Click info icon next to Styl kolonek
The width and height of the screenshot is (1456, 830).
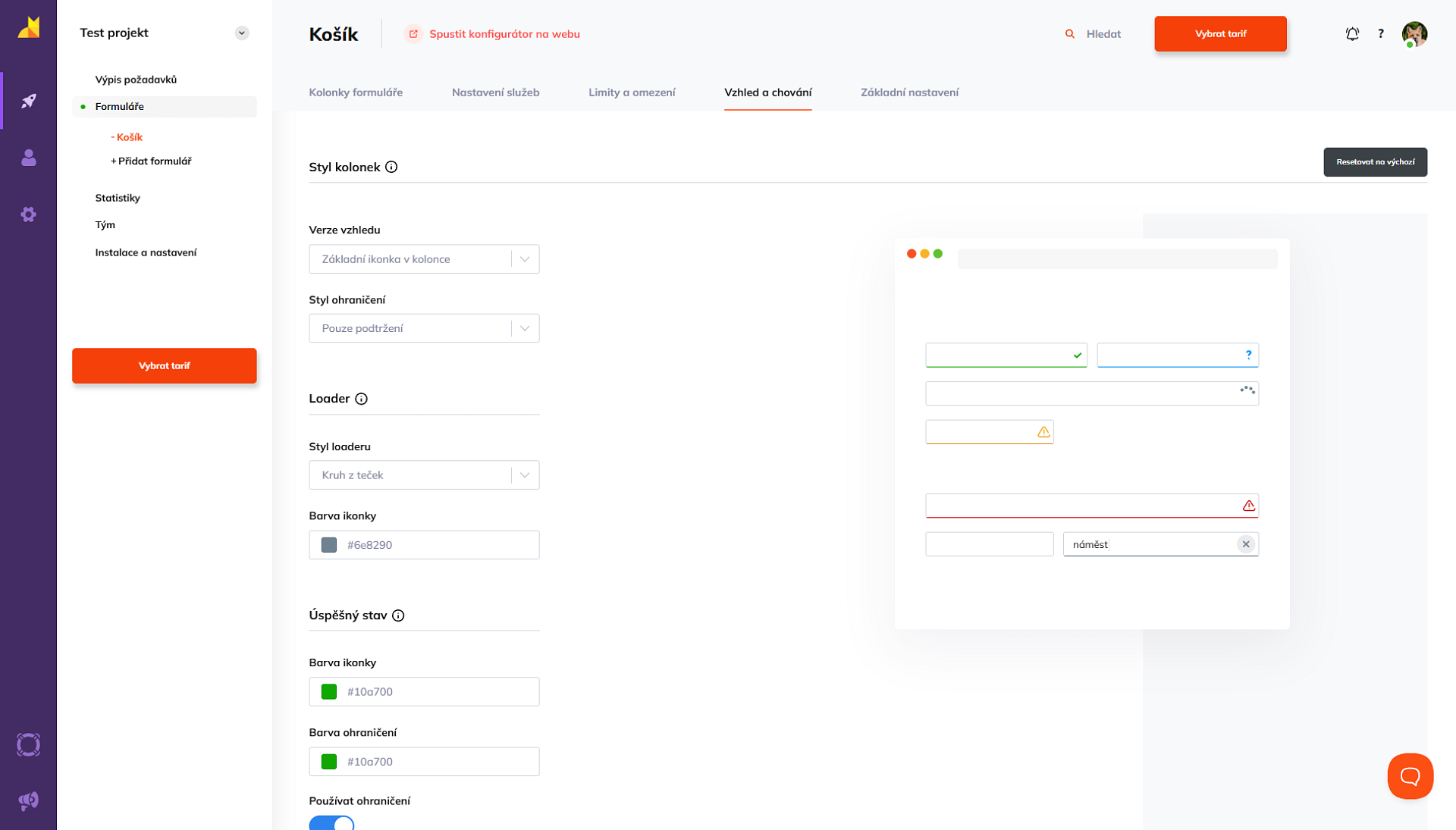pyautogui.click(x=391, y=167)
